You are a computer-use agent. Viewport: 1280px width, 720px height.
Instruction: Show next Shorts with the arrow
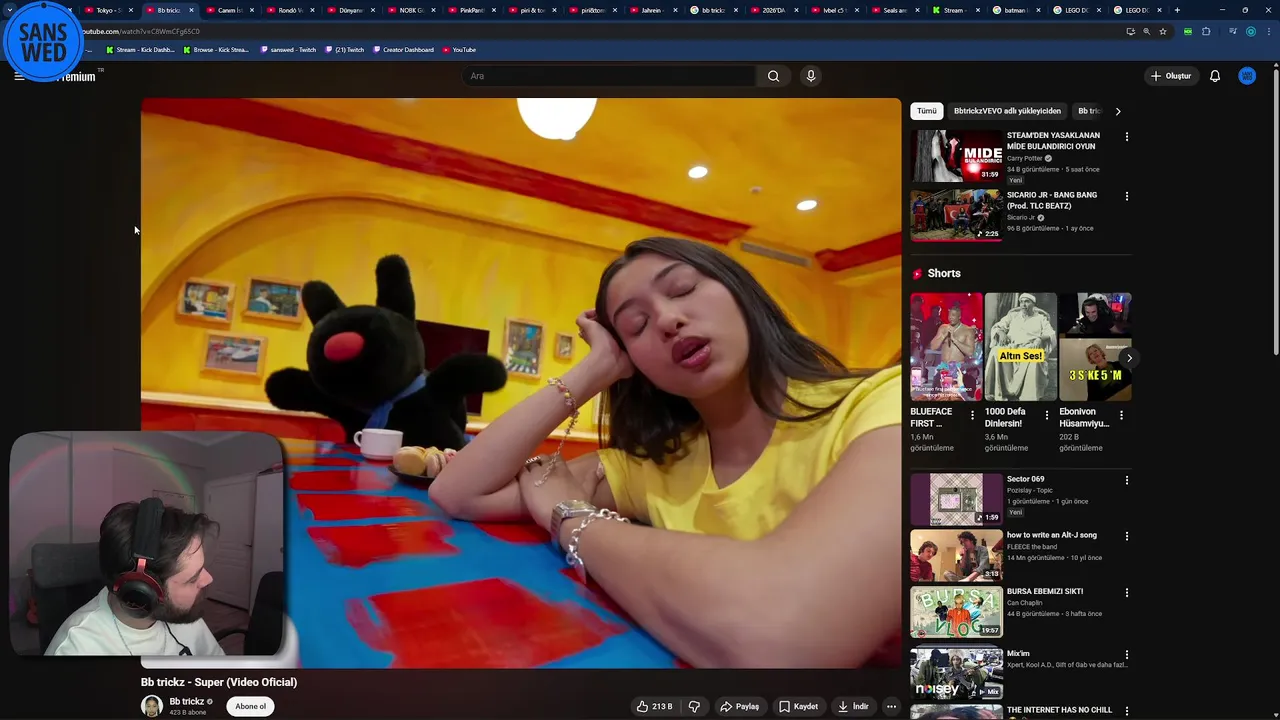coord(1129,358)
